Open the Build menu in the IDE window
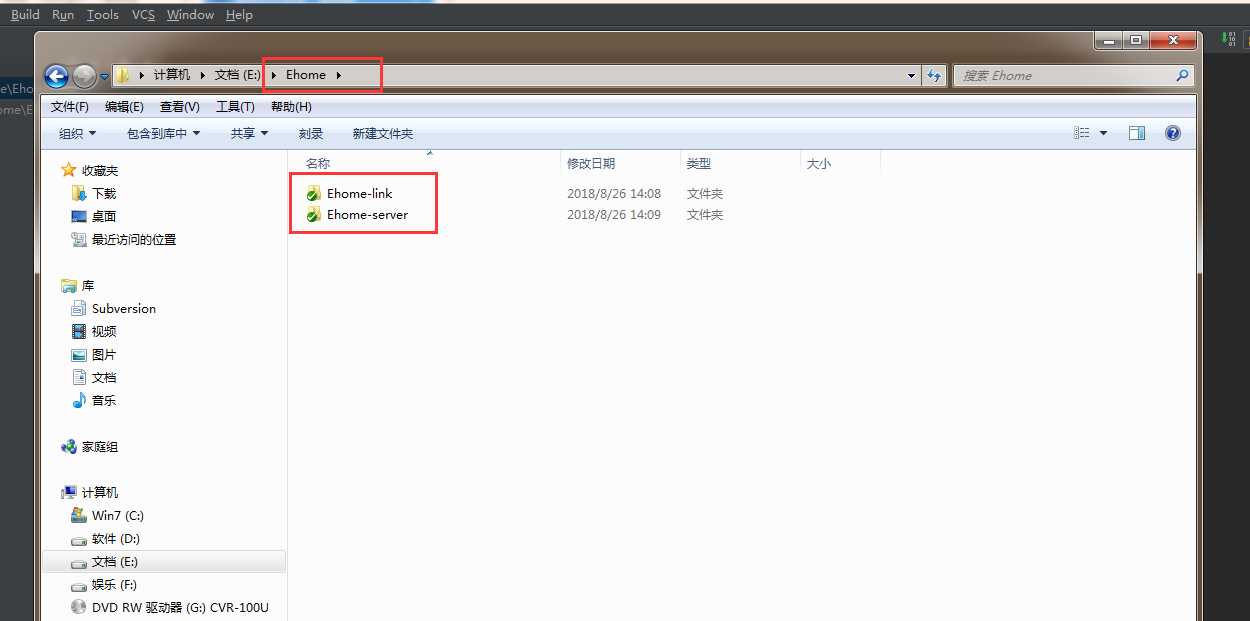Image resolution: width=1250 pixels, height=621 pixels. coord(25,15)
